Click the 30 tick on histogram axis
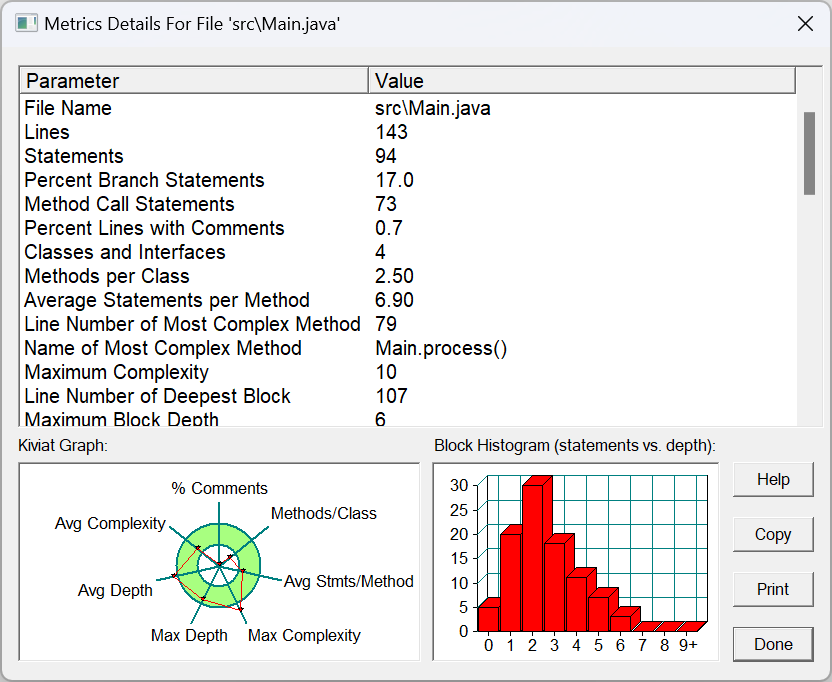Screen dimensions: 832x682 459,485
